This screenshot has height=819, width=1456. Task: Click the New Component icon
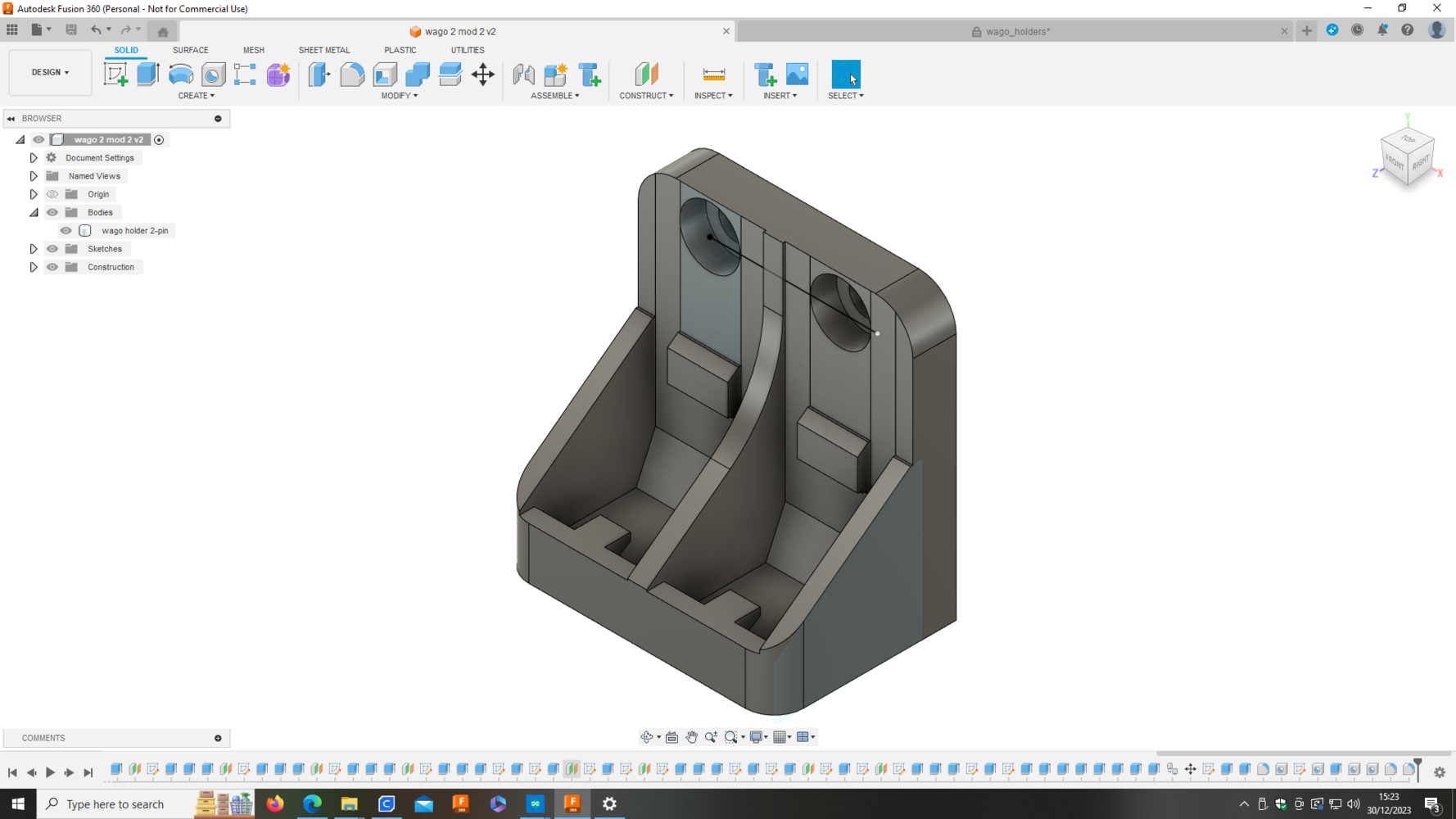pyautogui.click(x=556, y=75)
